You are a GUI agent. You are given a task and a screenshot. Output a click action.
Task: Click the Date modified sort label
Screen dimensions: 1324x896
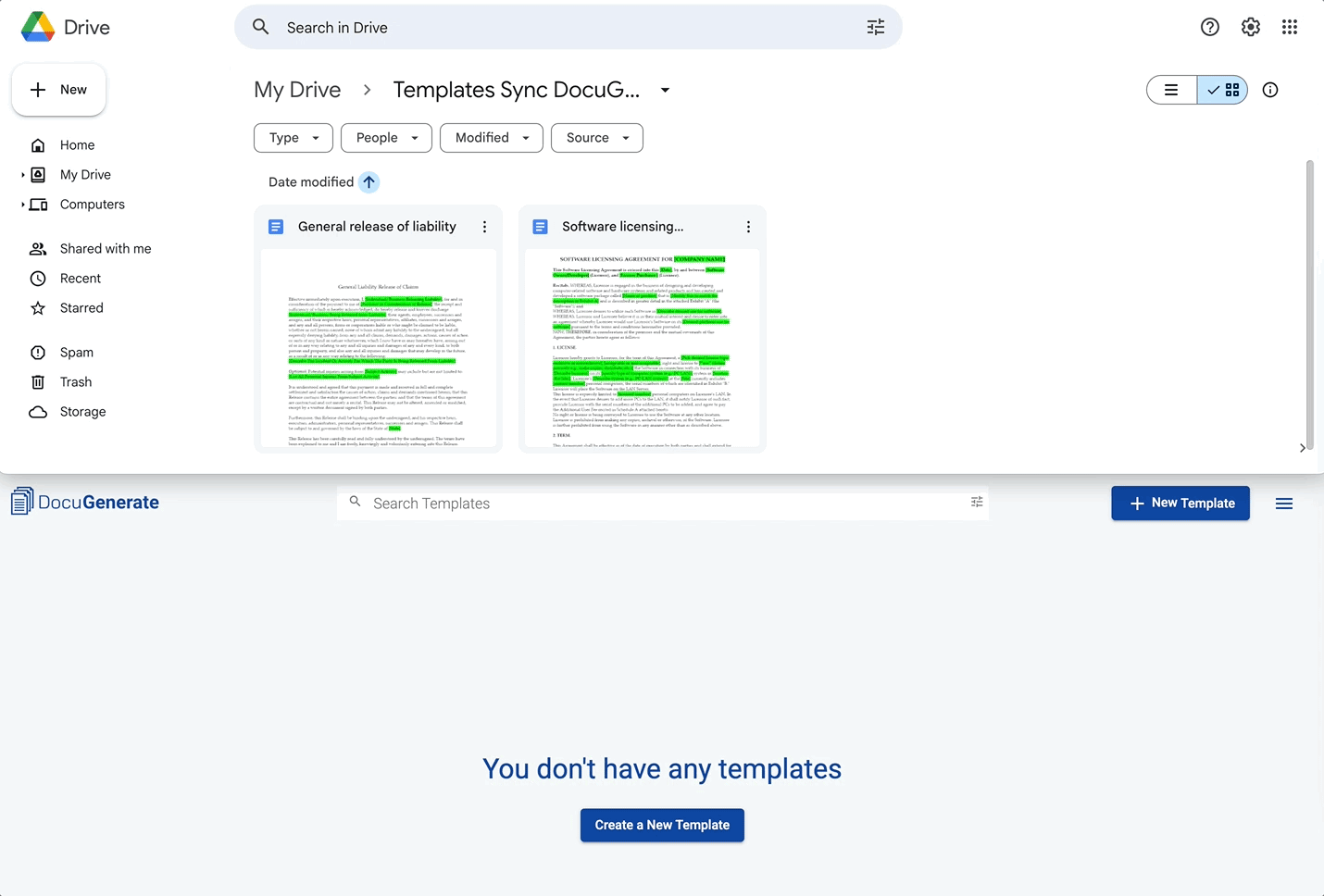click(311, 182)
